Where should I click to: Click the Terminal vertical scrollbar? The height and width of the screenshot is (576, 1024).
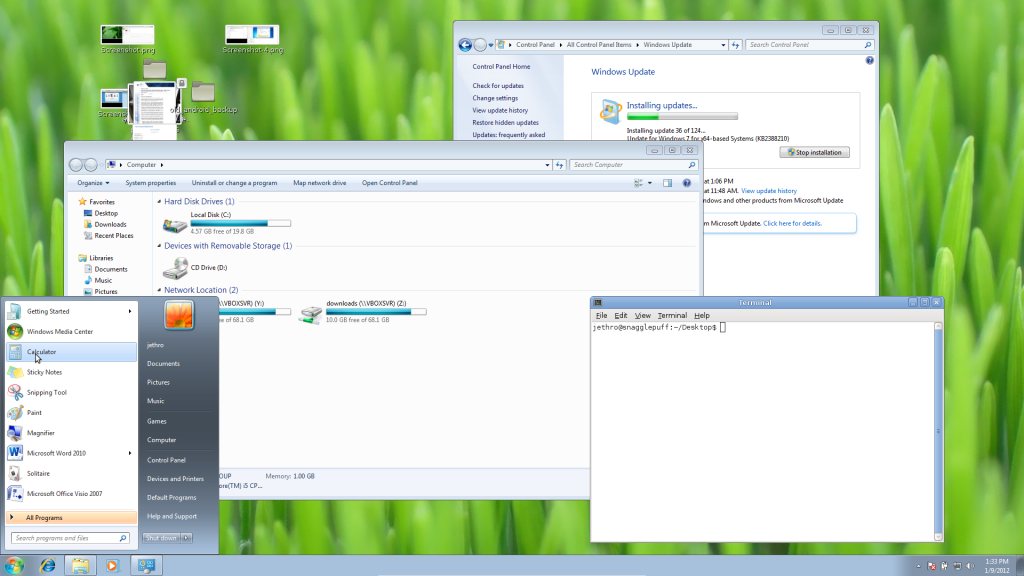click(x=938, y=432)
